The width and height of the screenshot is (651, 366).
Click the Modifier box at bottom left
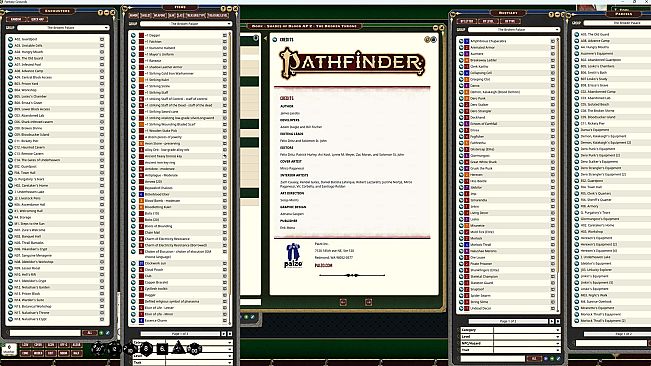(9, 350)
